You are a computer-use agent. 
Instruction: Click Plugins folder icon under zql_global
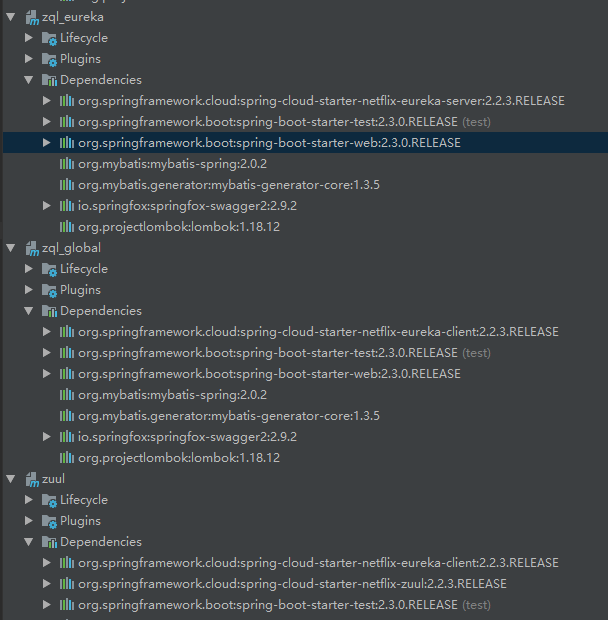pos(49,290)
